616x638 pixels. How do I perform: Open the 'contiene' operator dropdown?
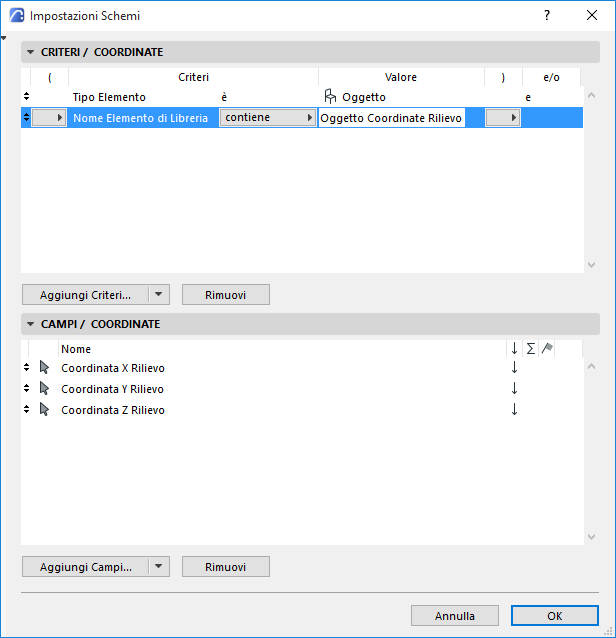(267, 118)
